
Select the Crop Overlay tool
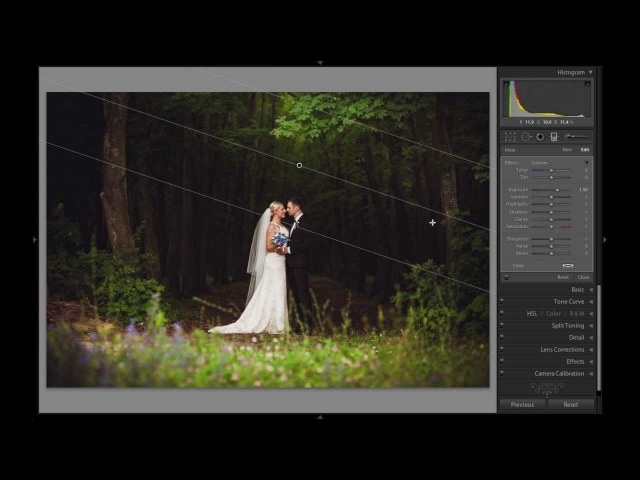(x=510, y=137)
